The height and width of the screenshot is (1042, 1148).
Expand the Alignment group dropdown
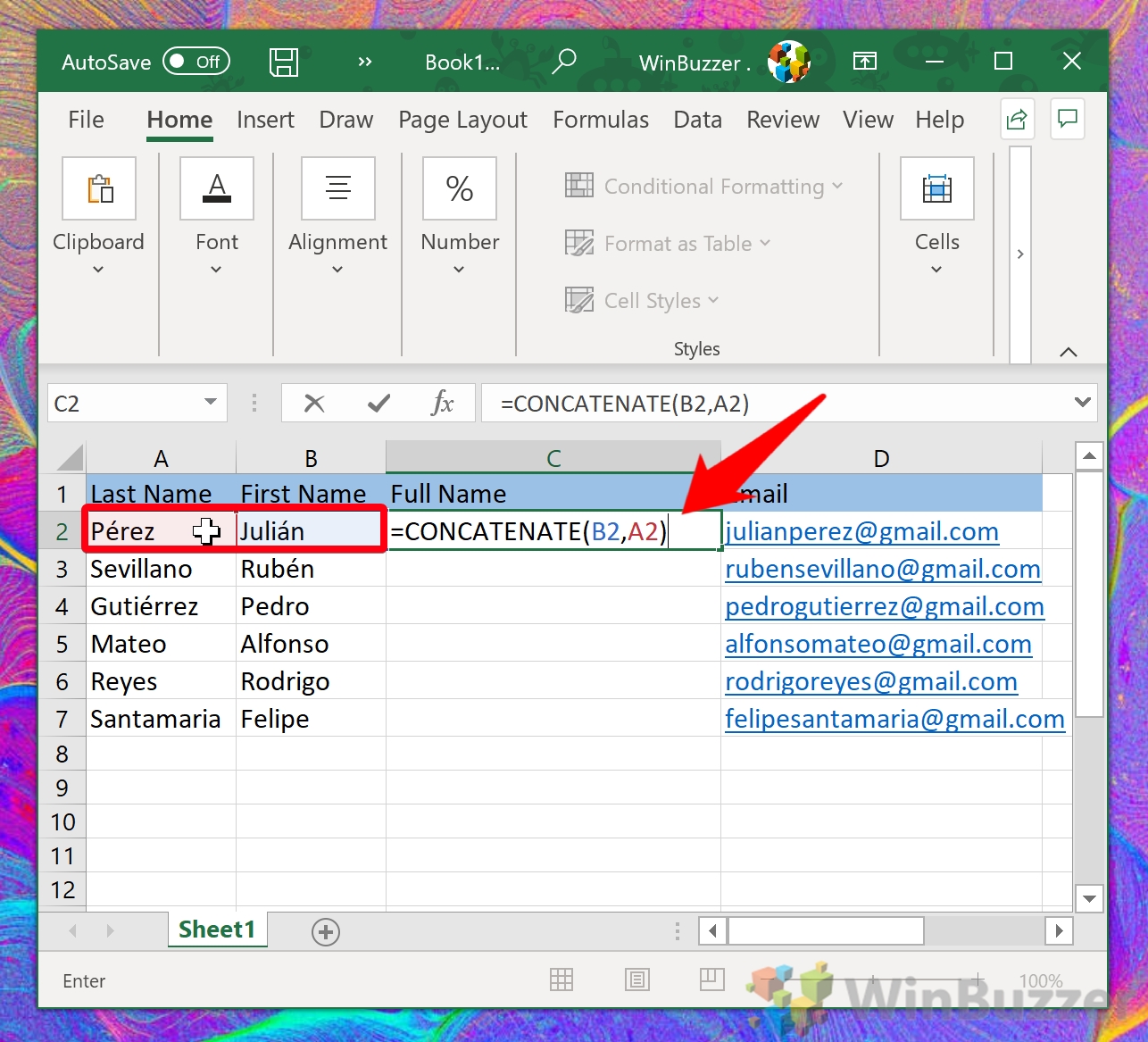[337, 270]
